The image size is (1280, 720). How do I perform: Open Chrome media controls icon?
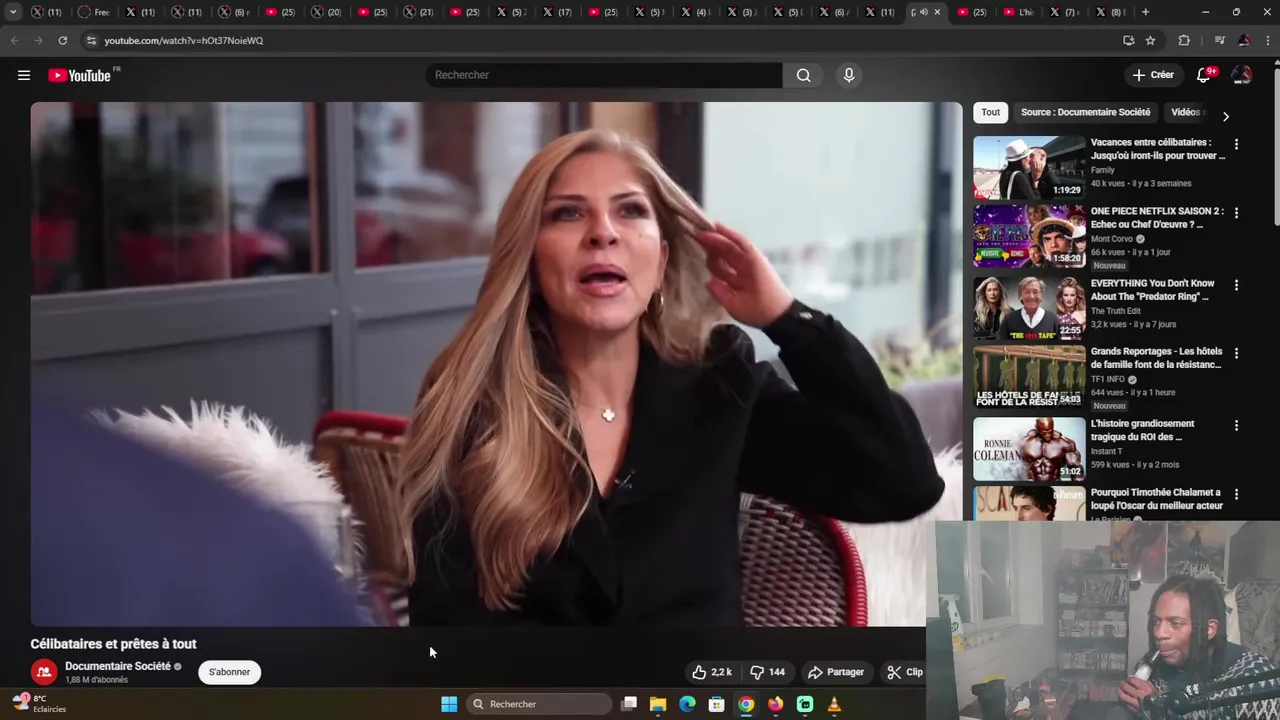pyautogui.click(x=1219, y=40)
